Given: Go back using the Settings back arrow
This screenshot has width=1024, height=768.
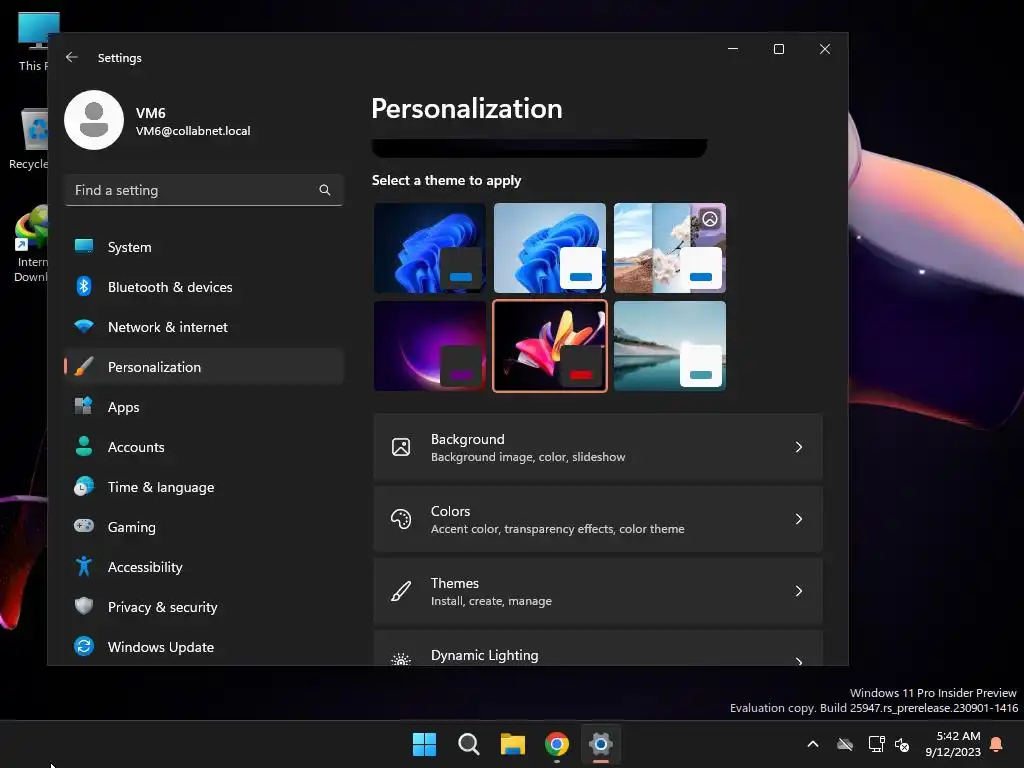Looking at the screenshot, I should pyautogui.click(x=72, y=57).
